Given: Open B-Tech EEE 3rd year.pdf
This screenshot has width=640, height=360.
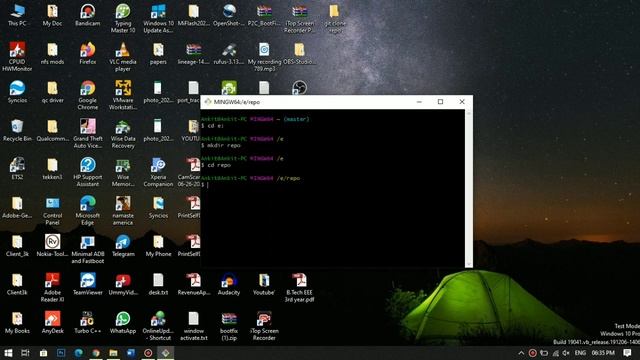Looking at the screenshot, I should click(x=300, y=287).
